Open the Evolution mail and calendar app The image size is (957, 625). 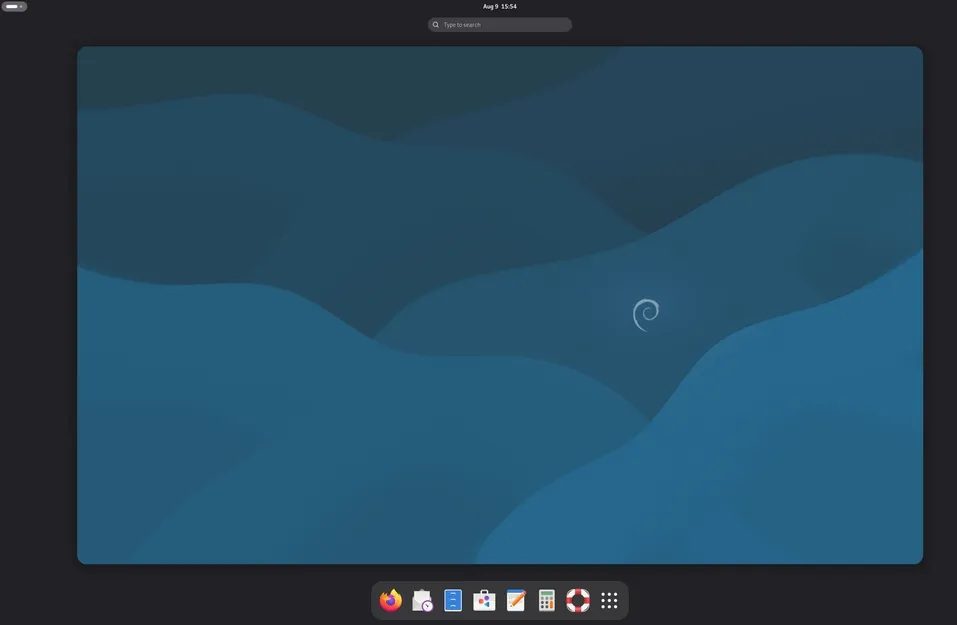[x=422, y=600]
